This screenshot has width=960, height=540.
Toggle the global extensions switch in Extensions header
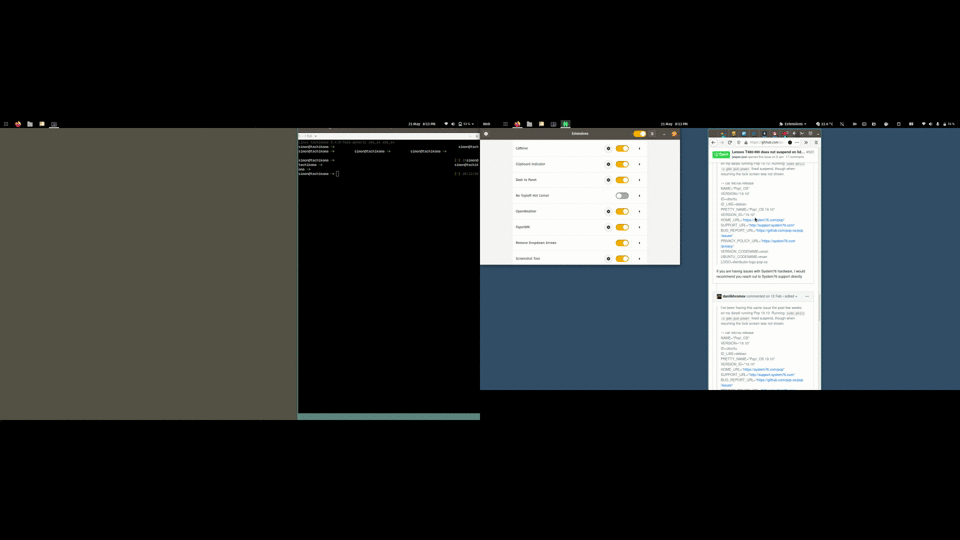pos(639,133)
